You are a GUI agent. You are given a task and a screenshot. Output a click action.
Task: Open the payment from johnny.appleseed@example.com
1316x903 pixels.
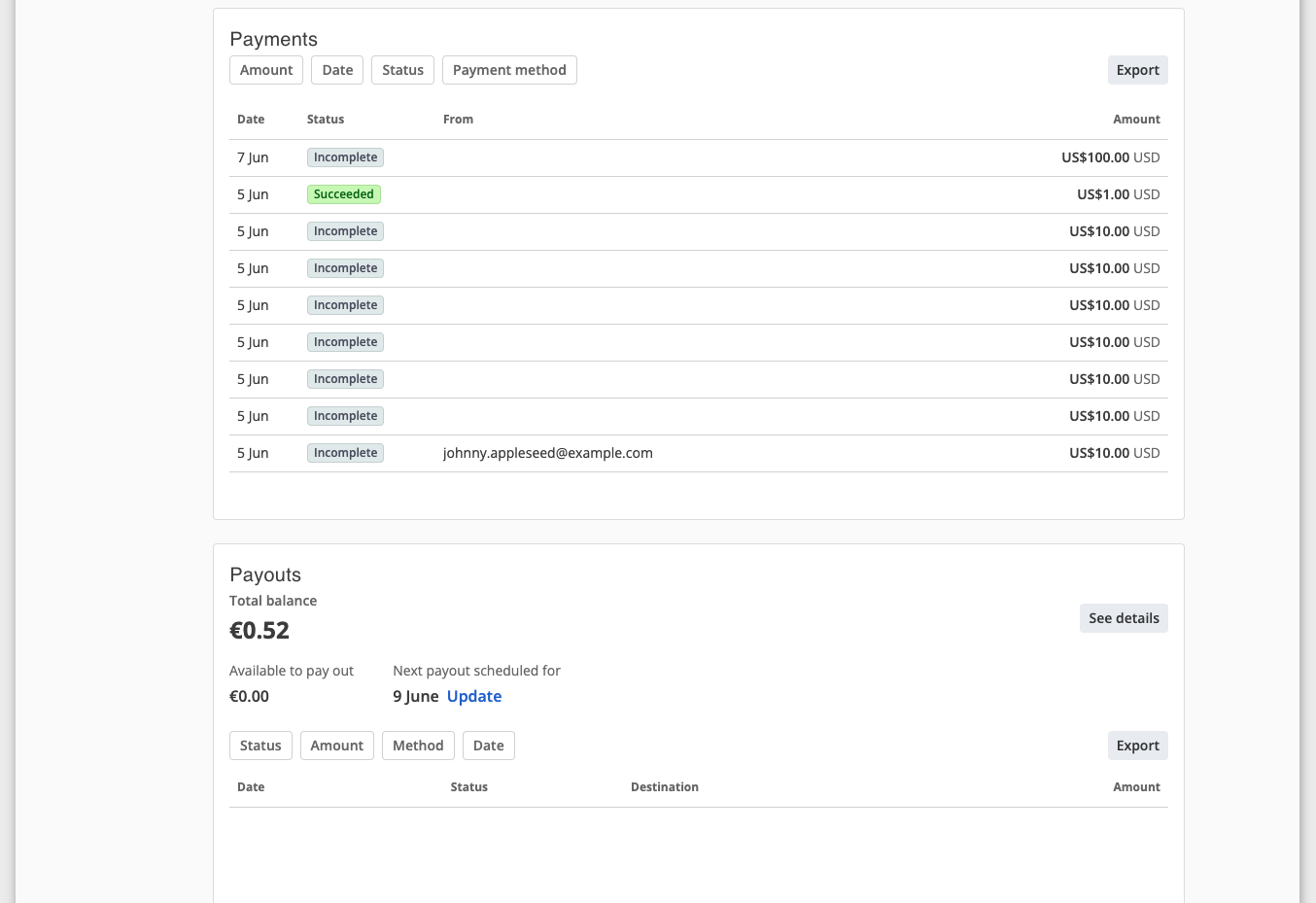pos(548,453)
